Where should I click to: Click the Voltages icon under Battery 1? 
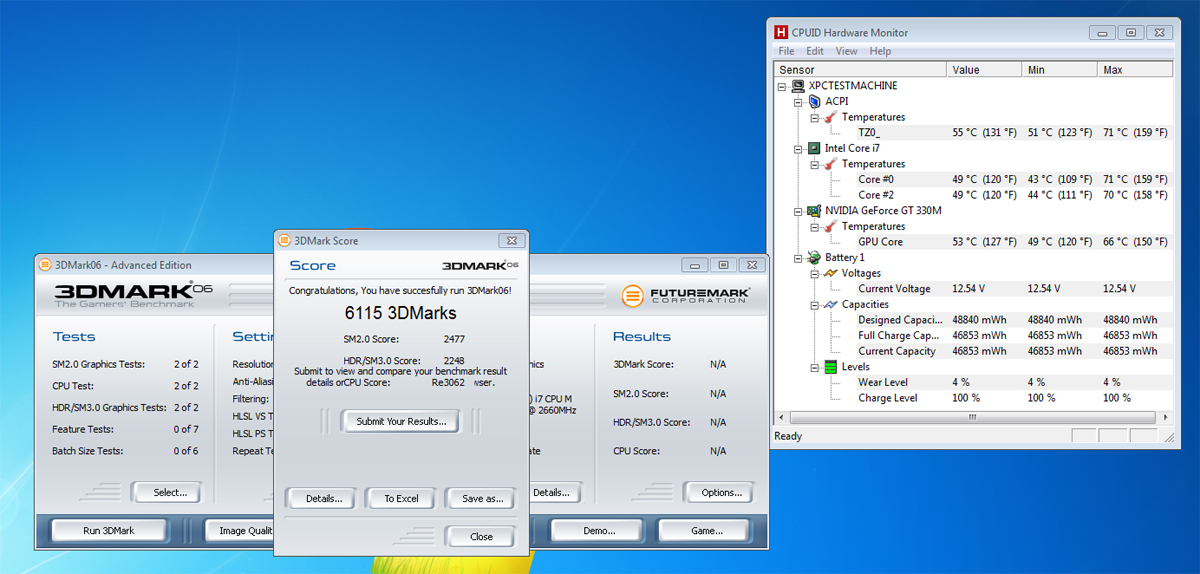[x=831, y=273]
